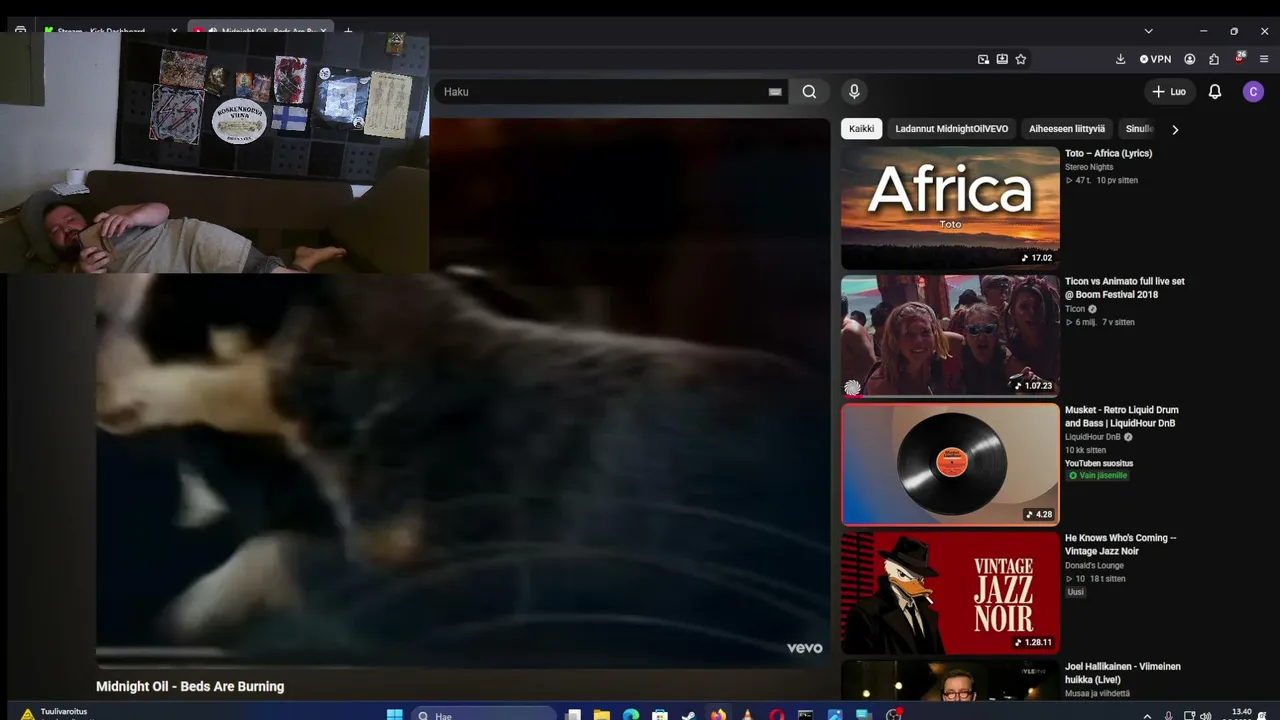Select the Aiheeseen liittyviä chip

[x=1067, y=129]
